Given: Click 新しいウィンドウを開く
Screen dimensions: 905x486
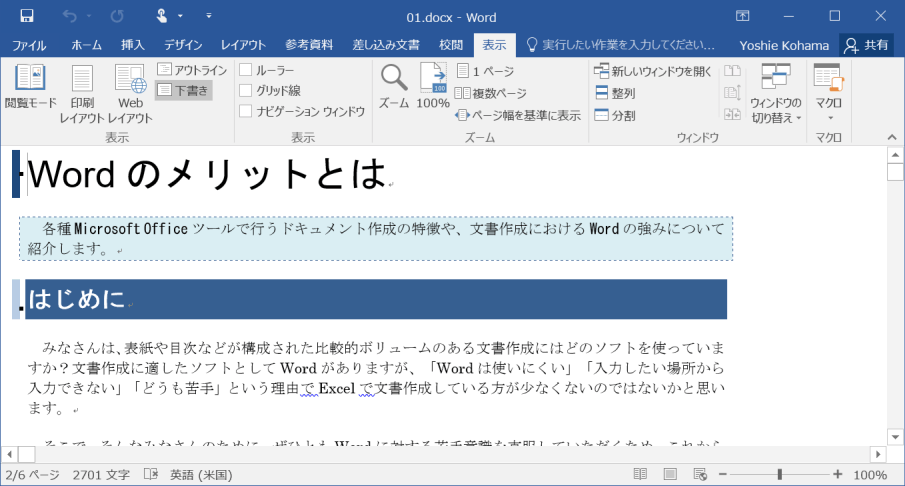Looking at the screenshot, I should click(x=653, y=71).
